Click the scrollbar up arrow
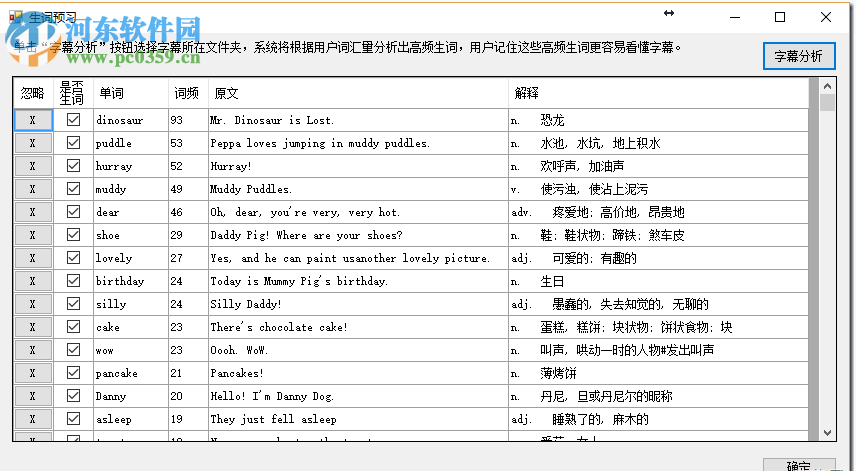Viewport: 856px width, 471px height. pyautogui.click(x=827, y=86)
